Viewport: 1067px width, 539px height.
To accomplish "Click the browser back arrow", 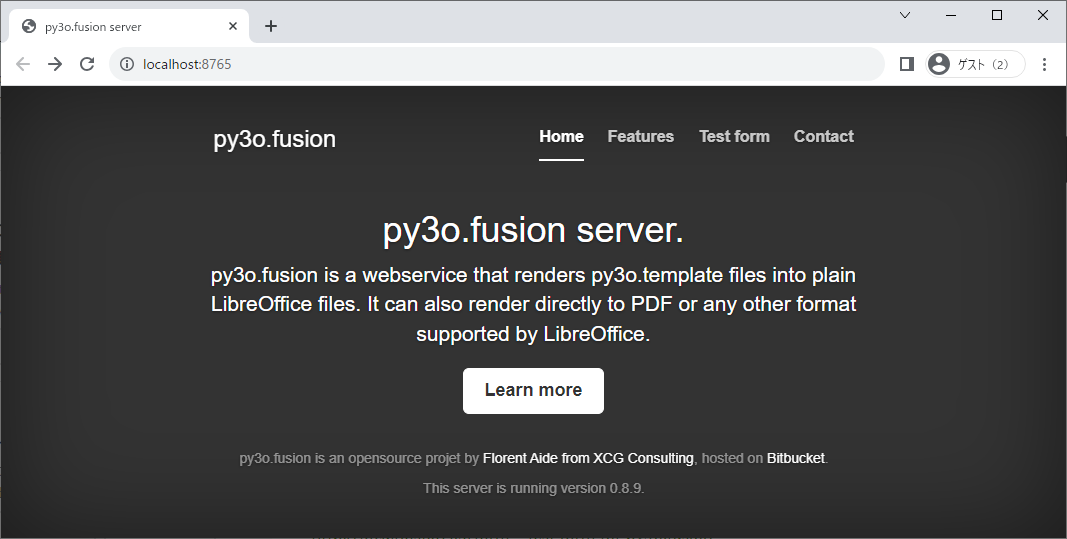I will click(x=22, y=64).
